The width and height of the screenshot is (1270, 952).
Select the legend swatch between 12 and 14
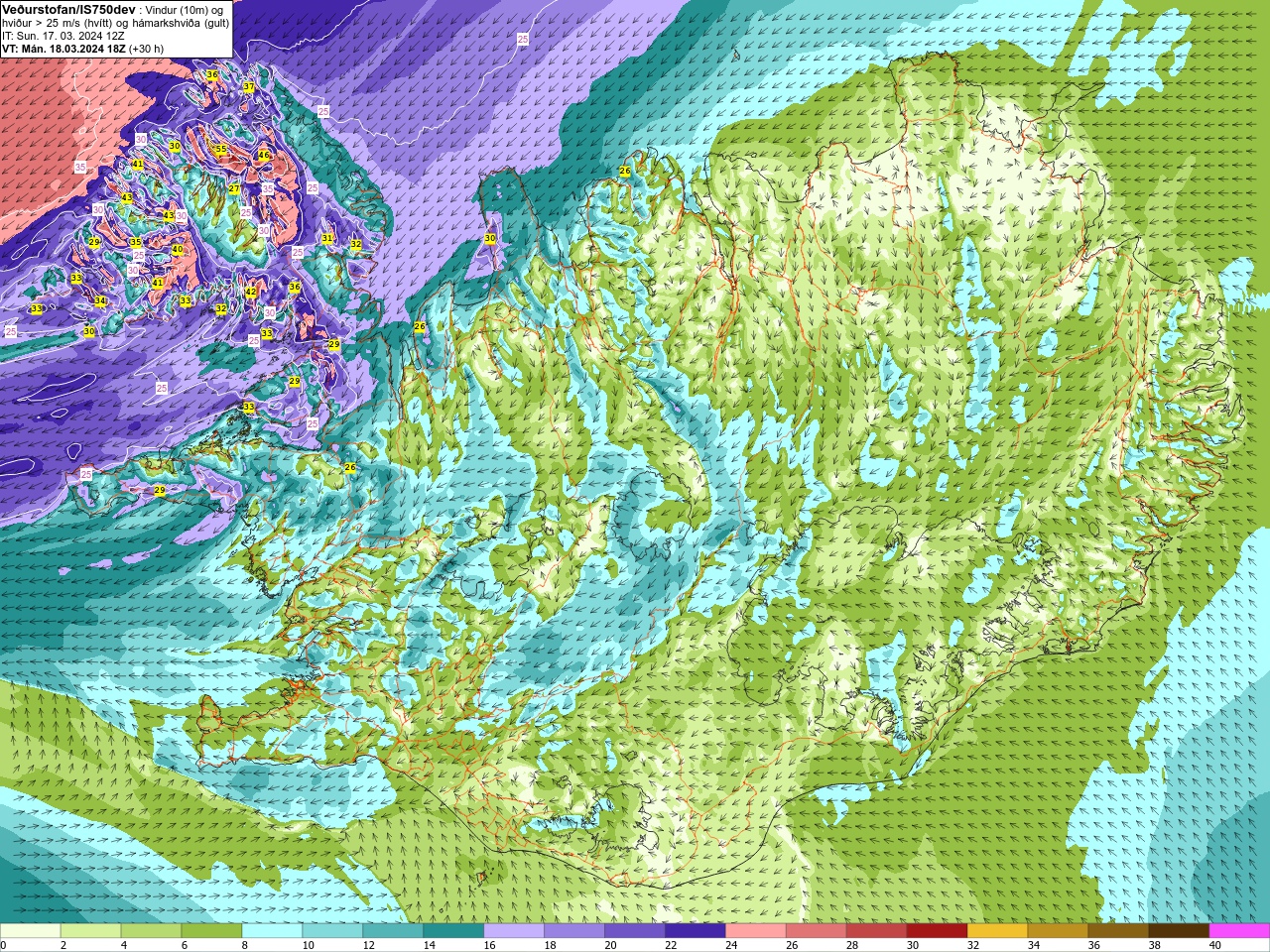(x=393, y=931)
